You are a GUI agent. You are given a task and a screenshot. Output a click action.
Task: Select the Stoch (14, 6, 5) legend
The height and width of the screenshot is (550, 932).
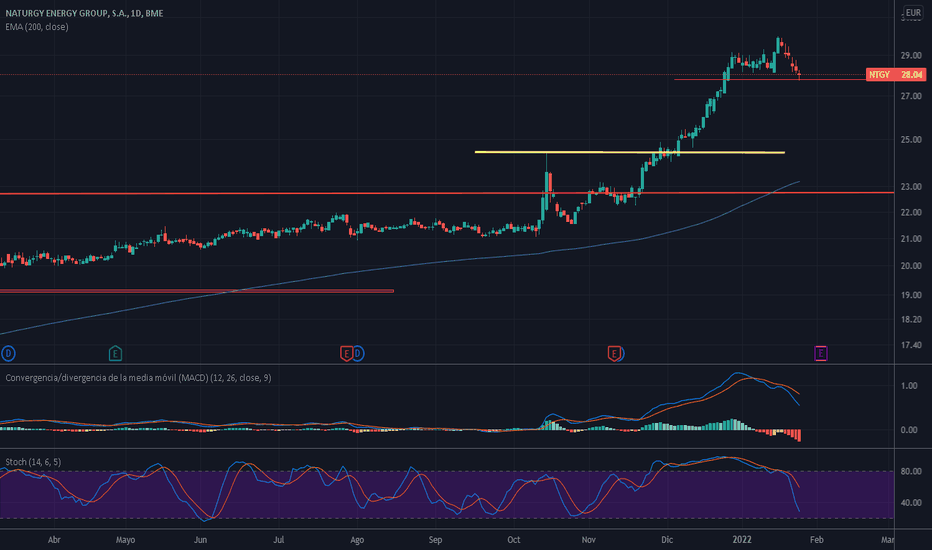tap(33, 462)
